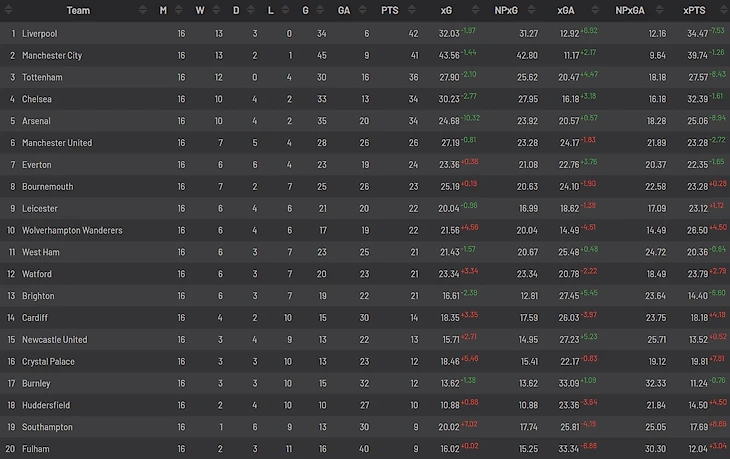Screen dimensions: 730x459
Task: Open Fulham team page
Action: coord(35,449)
